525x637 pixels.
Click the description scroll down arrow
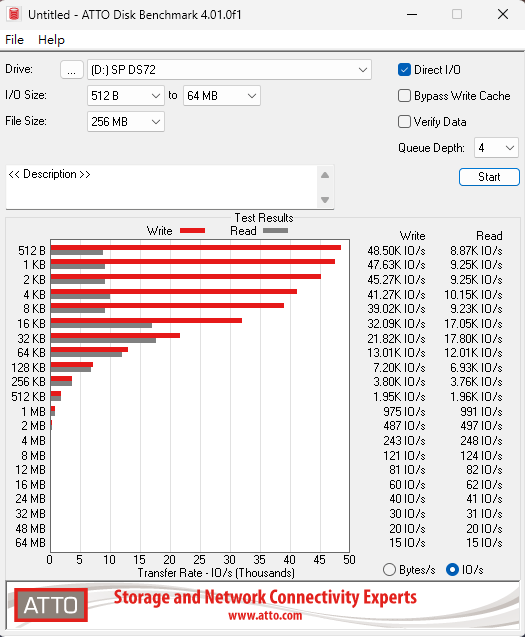point(325,199)
